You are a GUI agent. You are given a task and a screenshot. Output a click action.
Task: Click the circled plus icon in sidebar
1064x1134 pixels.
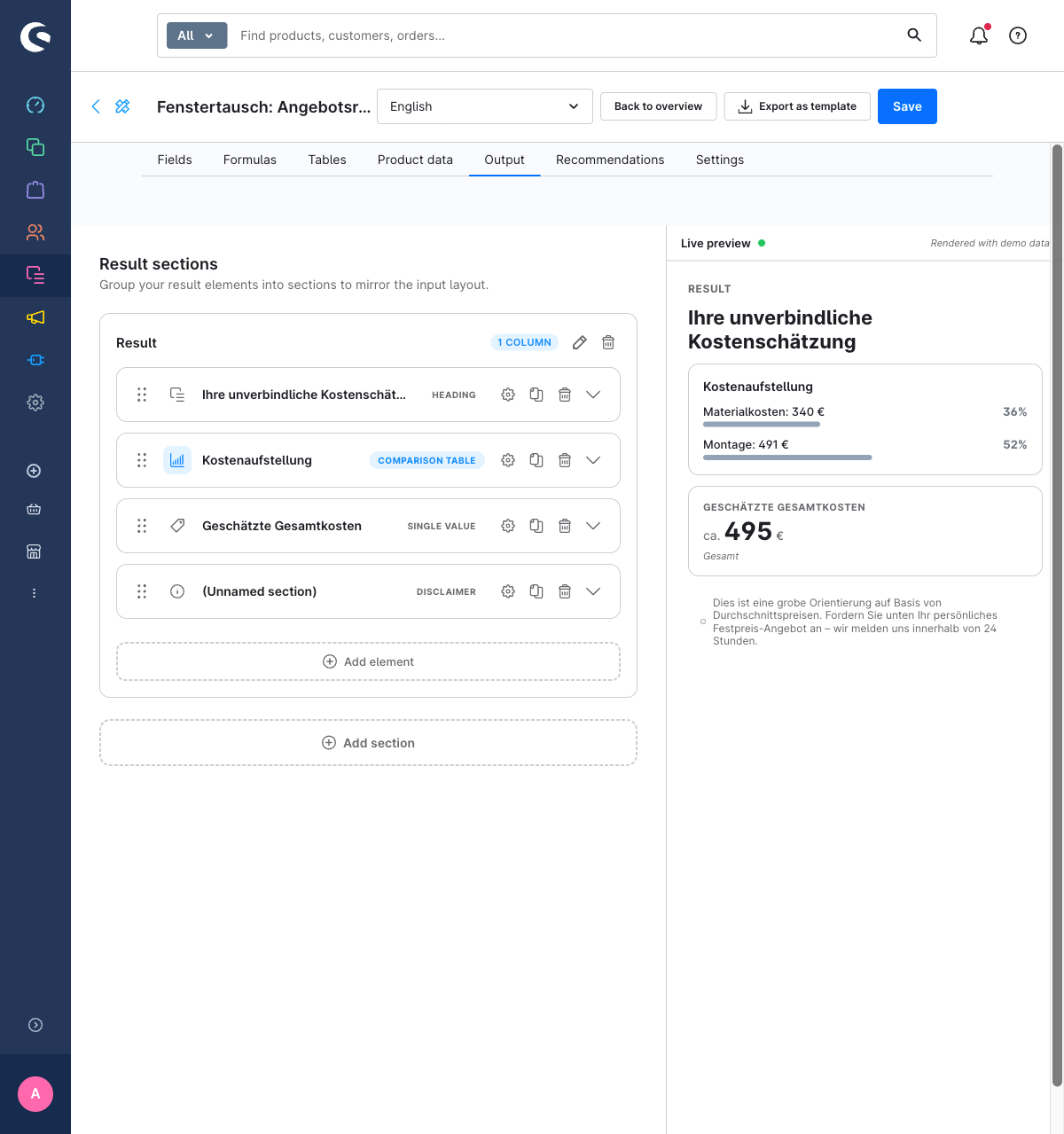coord(34,471)
